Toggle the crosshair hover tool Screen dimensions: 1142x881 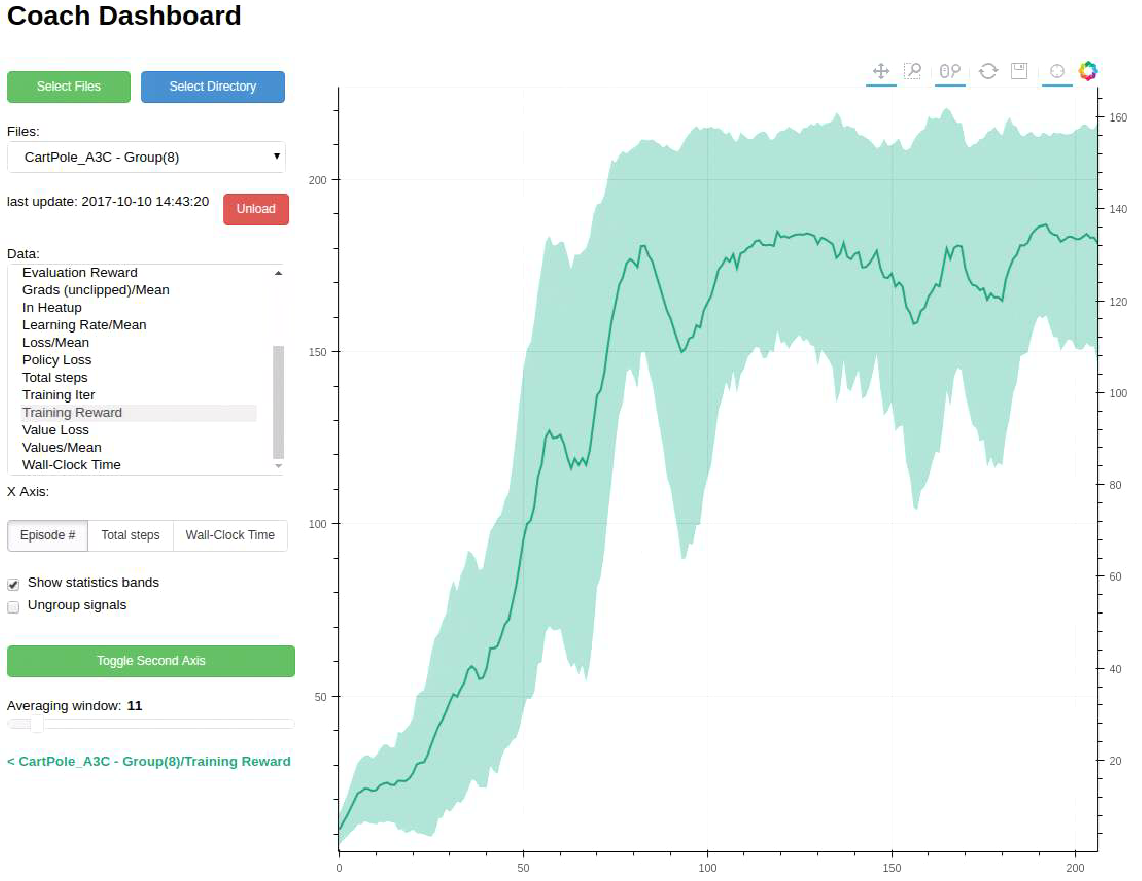[x=1057, y=71]
